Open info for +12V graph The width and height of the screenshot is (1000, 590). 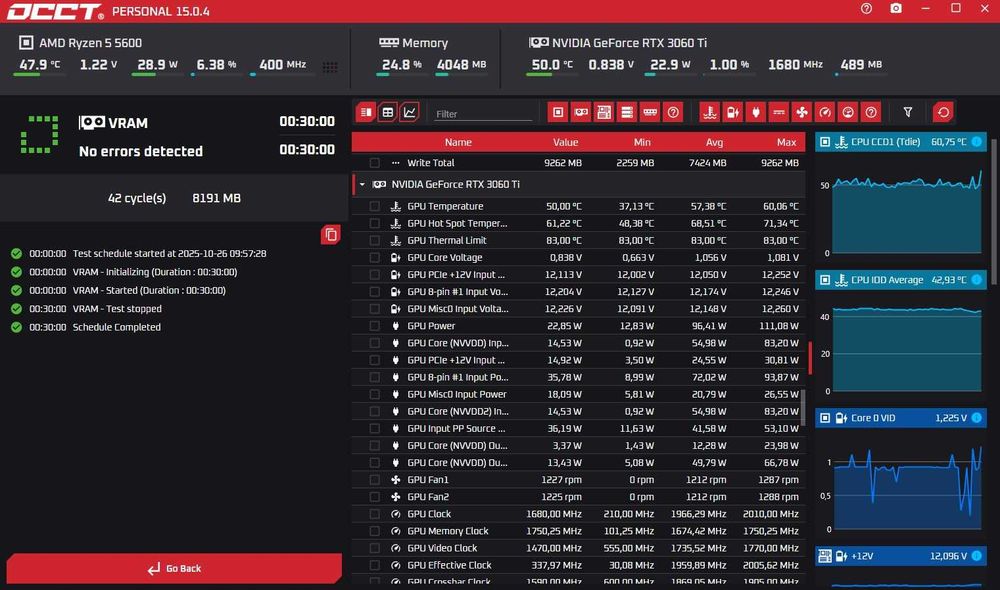[976, 556]
